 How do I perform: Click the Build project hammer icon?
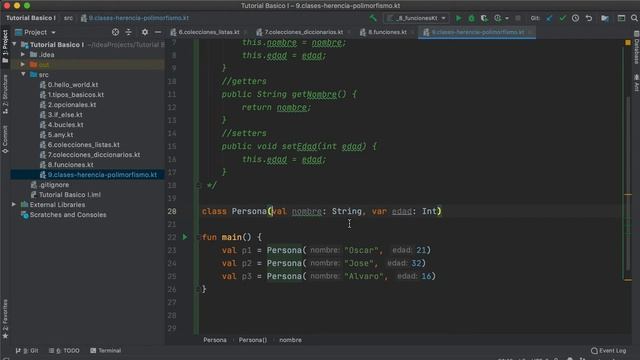tap(373, 18)
